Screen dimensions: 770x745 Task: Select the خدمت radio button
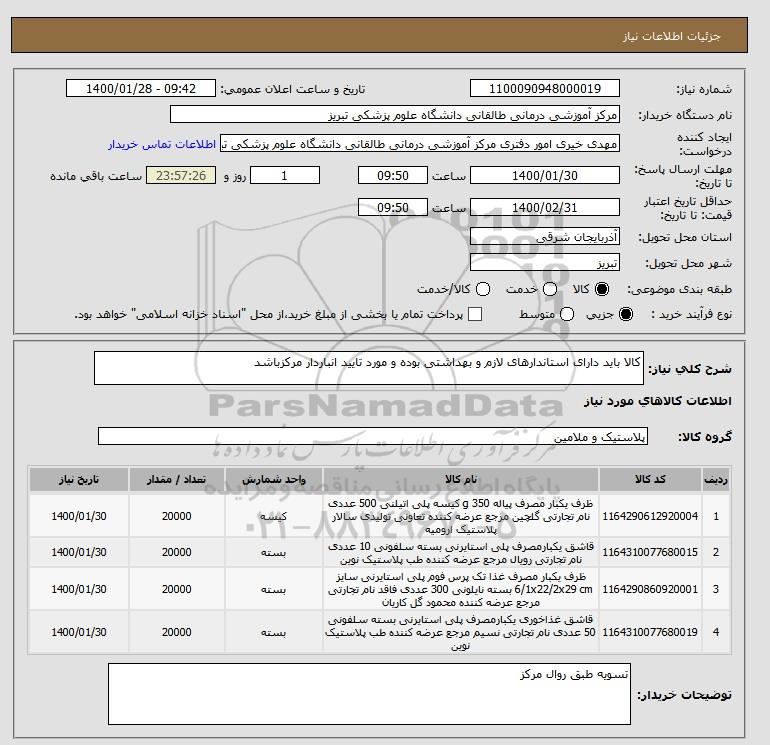coord(550,289)
